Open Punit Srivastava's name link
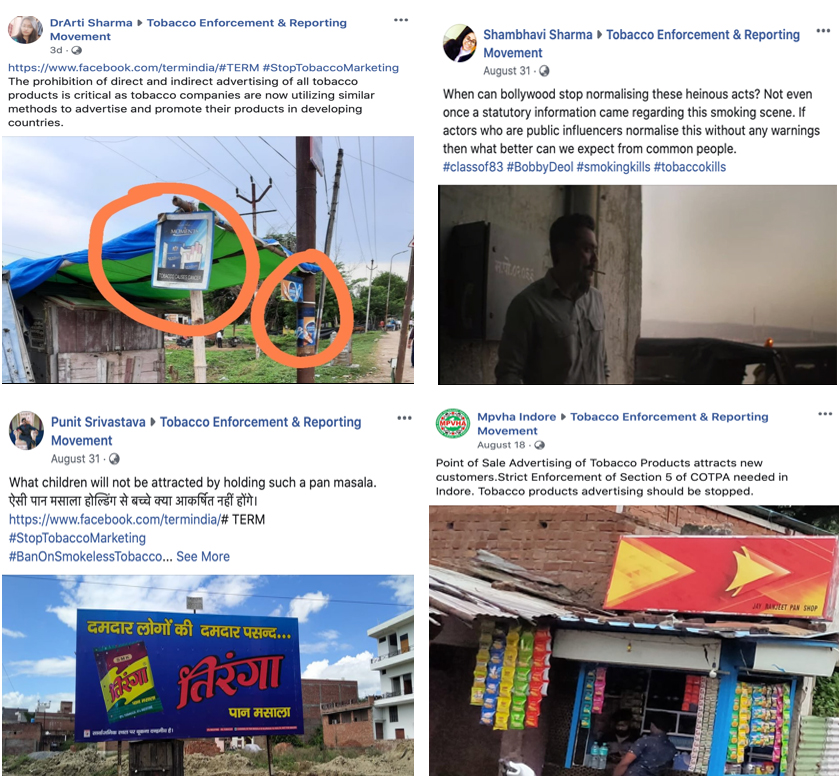Screen dimensions: 839x776 click(x=98, y=422)
